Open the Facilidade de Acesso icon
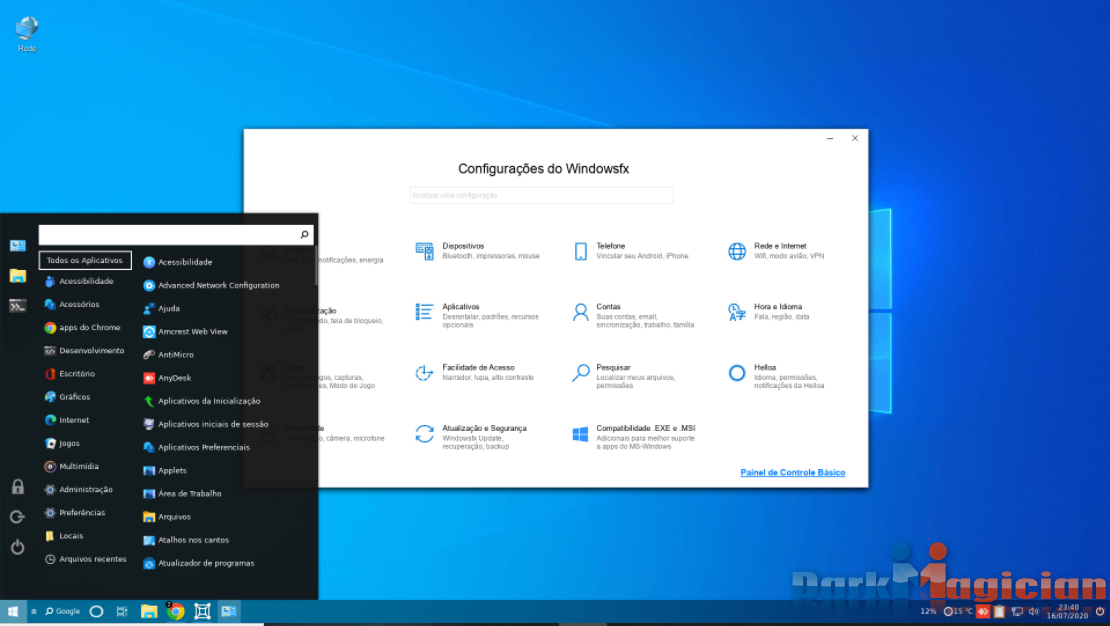 click(424, 372)
